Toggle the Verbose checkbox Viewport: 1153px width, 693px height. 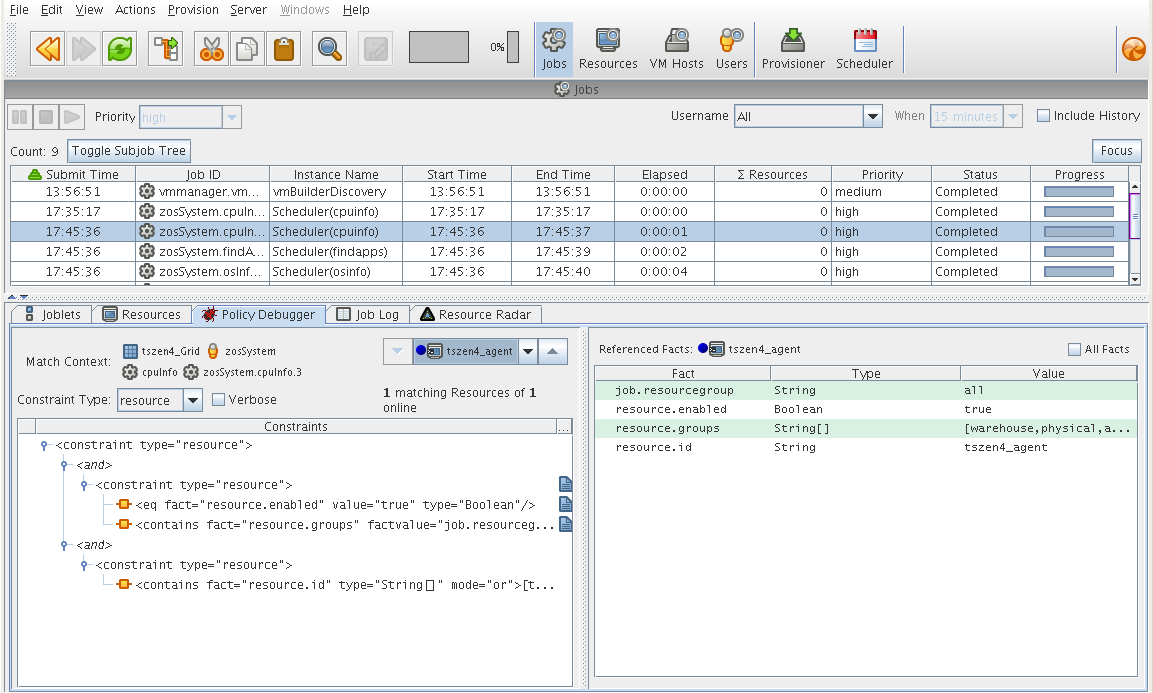[x=219, y=400]
